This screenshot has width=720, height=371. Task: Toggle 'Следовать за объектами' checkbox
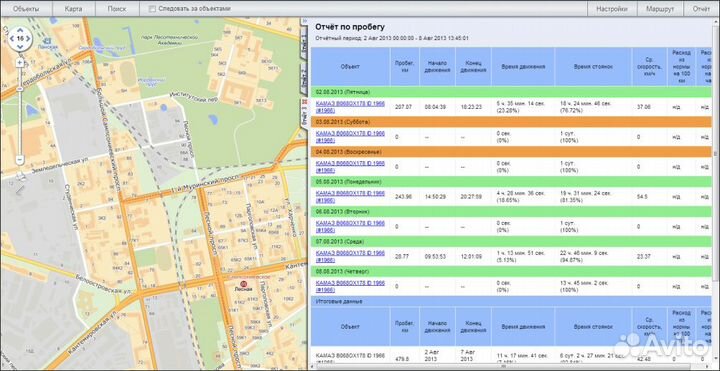(x=153, y=9)
